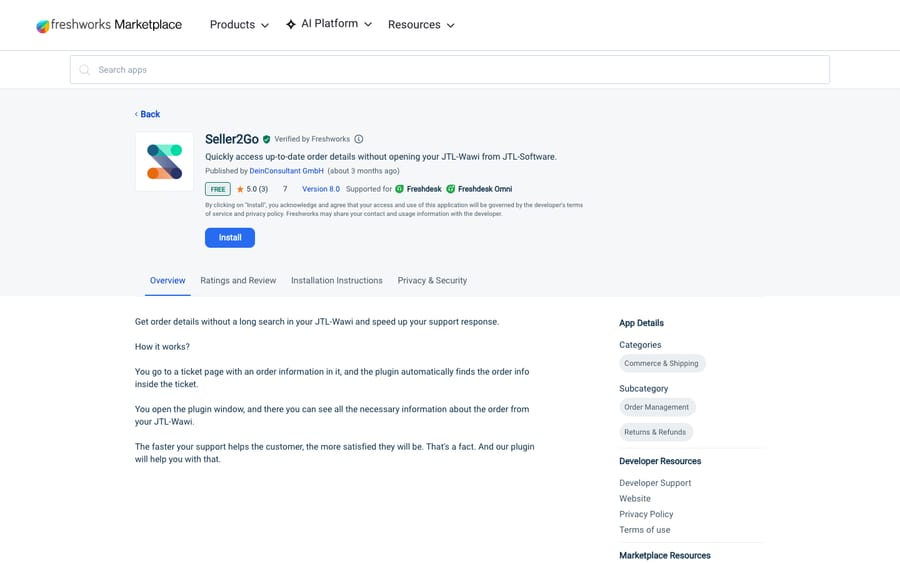Open the Privacy & Security tab
Image resolution: width=900 pixels, height=563 pixels.
[432, 281]
